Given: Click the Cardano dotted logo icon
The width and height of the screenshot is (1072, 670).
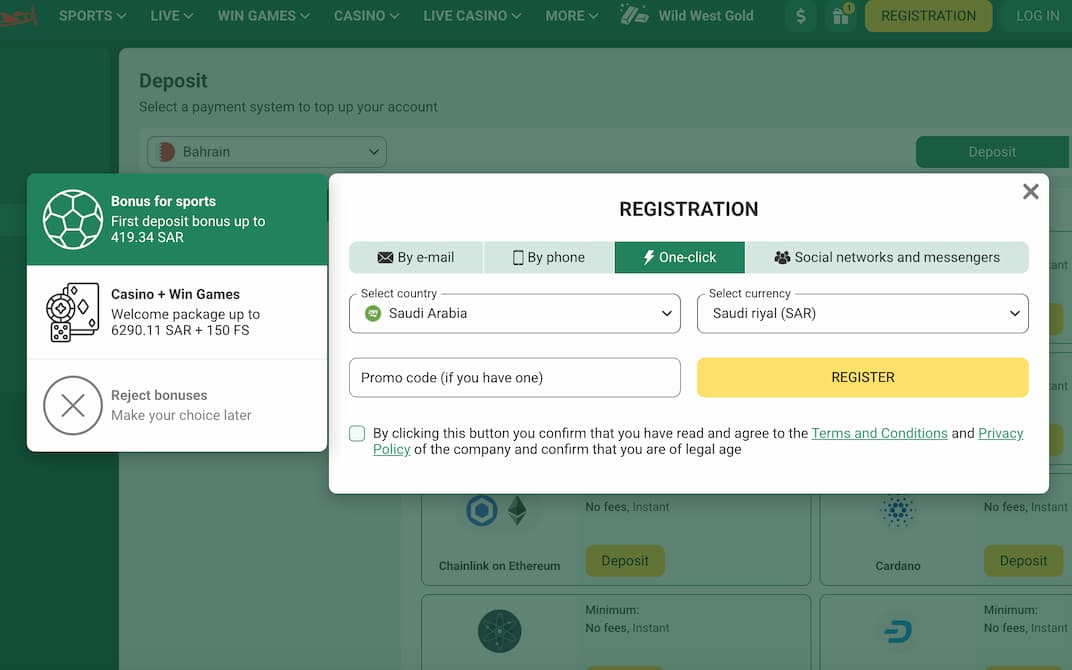Looking at the screenshot, I should (897, 511).
